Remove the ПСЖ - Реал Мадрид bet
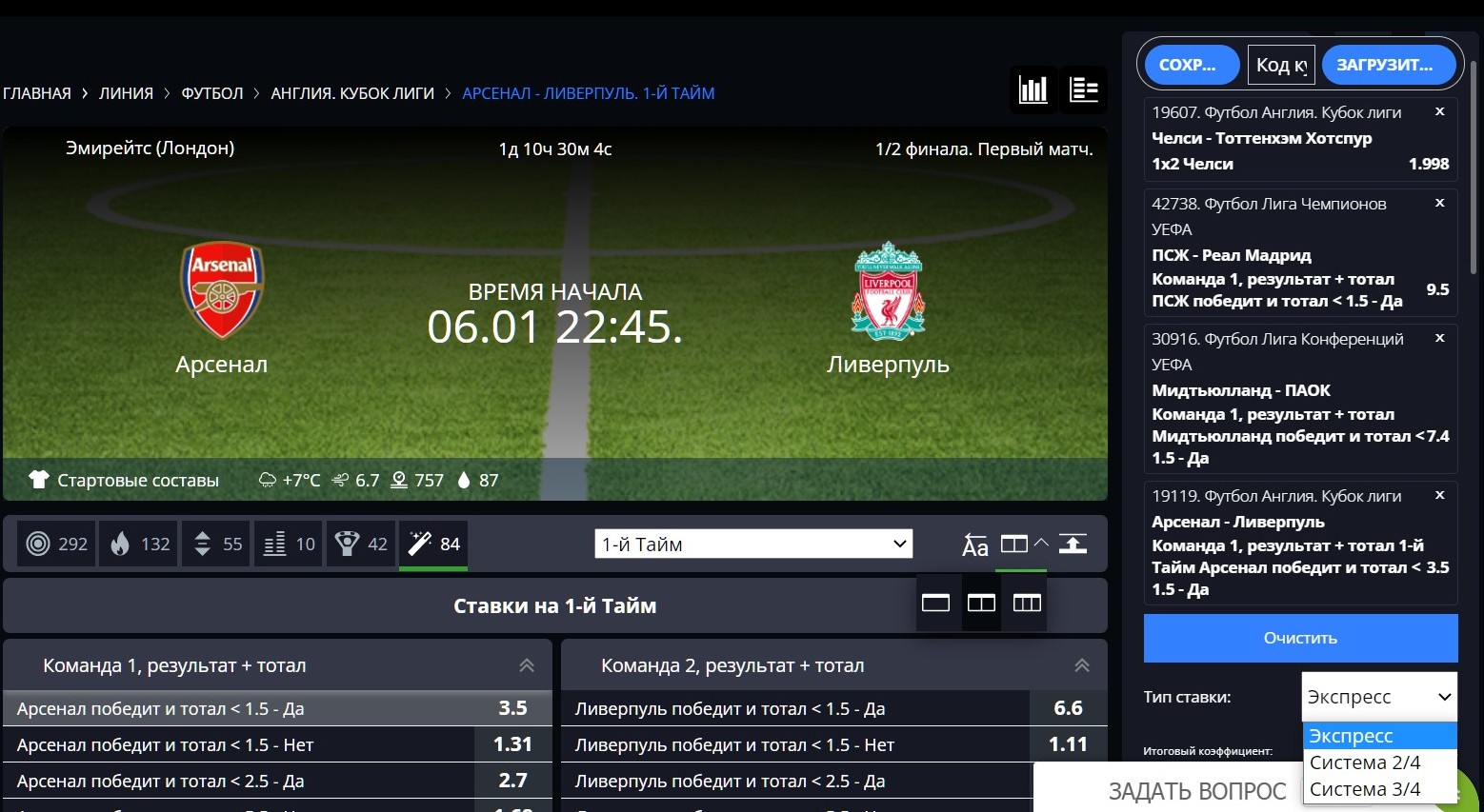 (1440, 203)
